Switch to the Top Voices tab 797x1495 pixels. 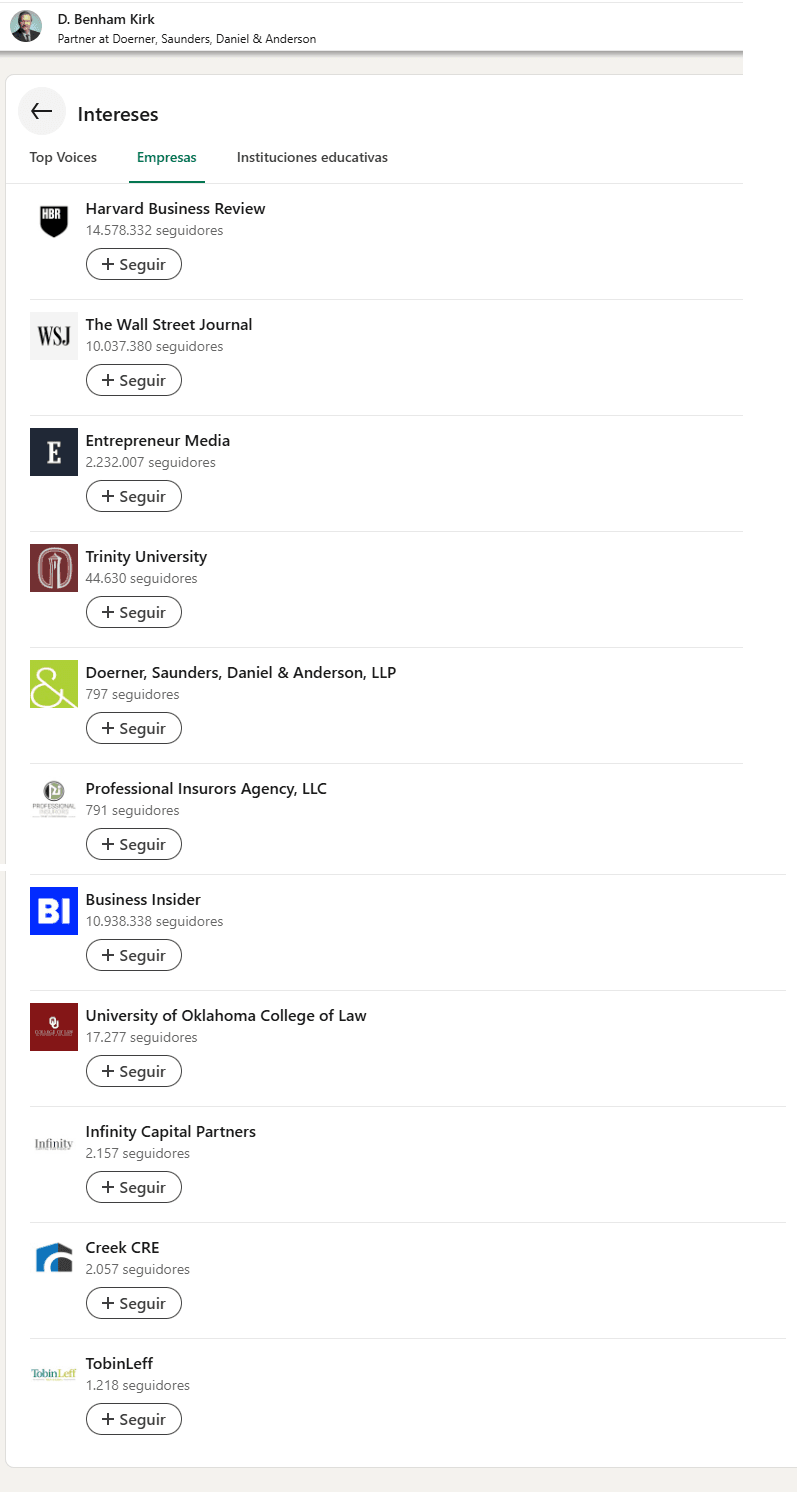tap(63, 158)
